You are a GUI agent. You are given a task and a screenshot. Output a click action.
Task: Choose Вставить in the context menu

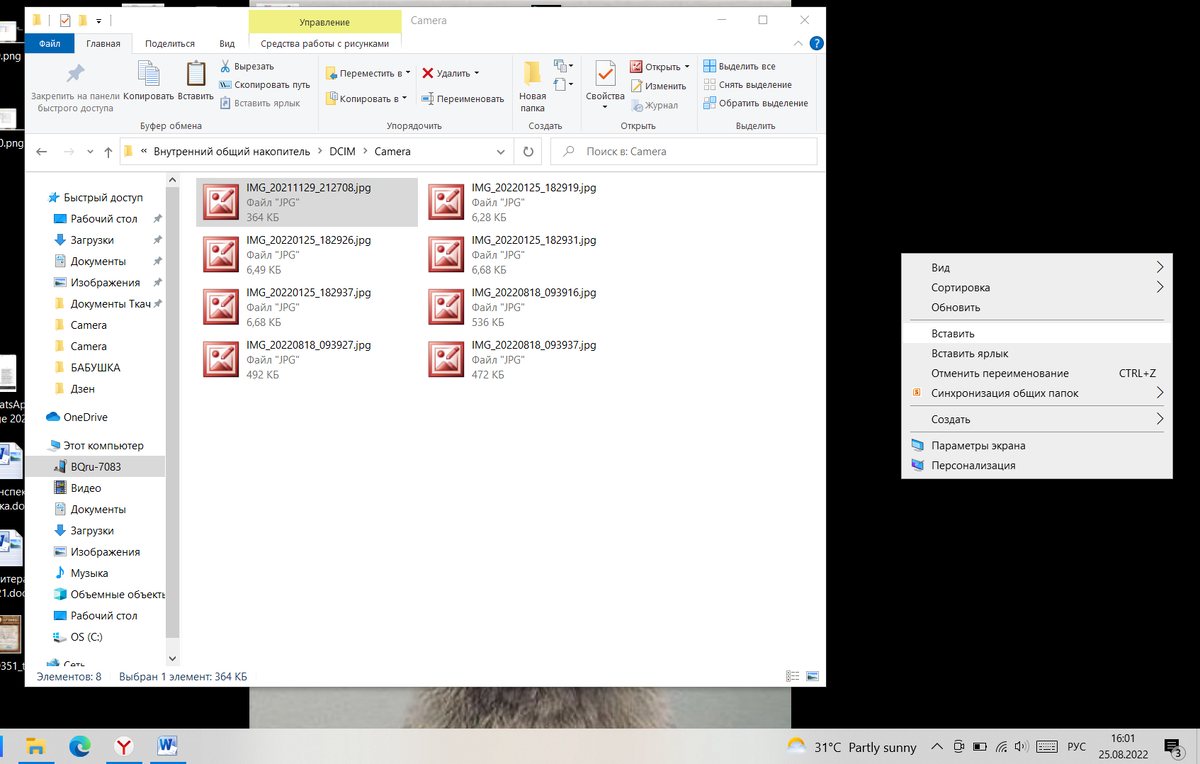click(1036, 334)
